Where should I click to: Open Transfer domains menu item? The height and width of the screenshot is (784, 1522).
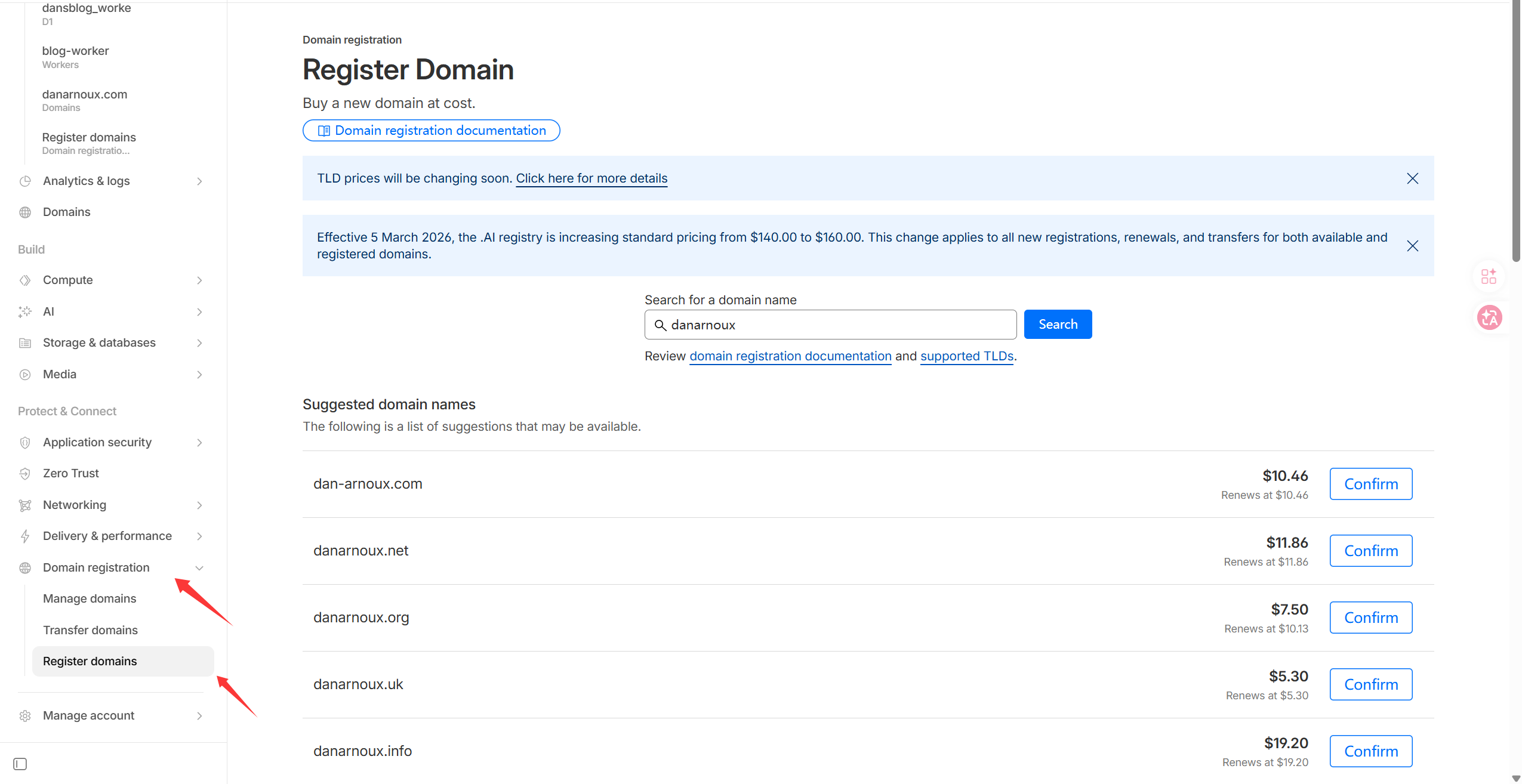(90, 630)
